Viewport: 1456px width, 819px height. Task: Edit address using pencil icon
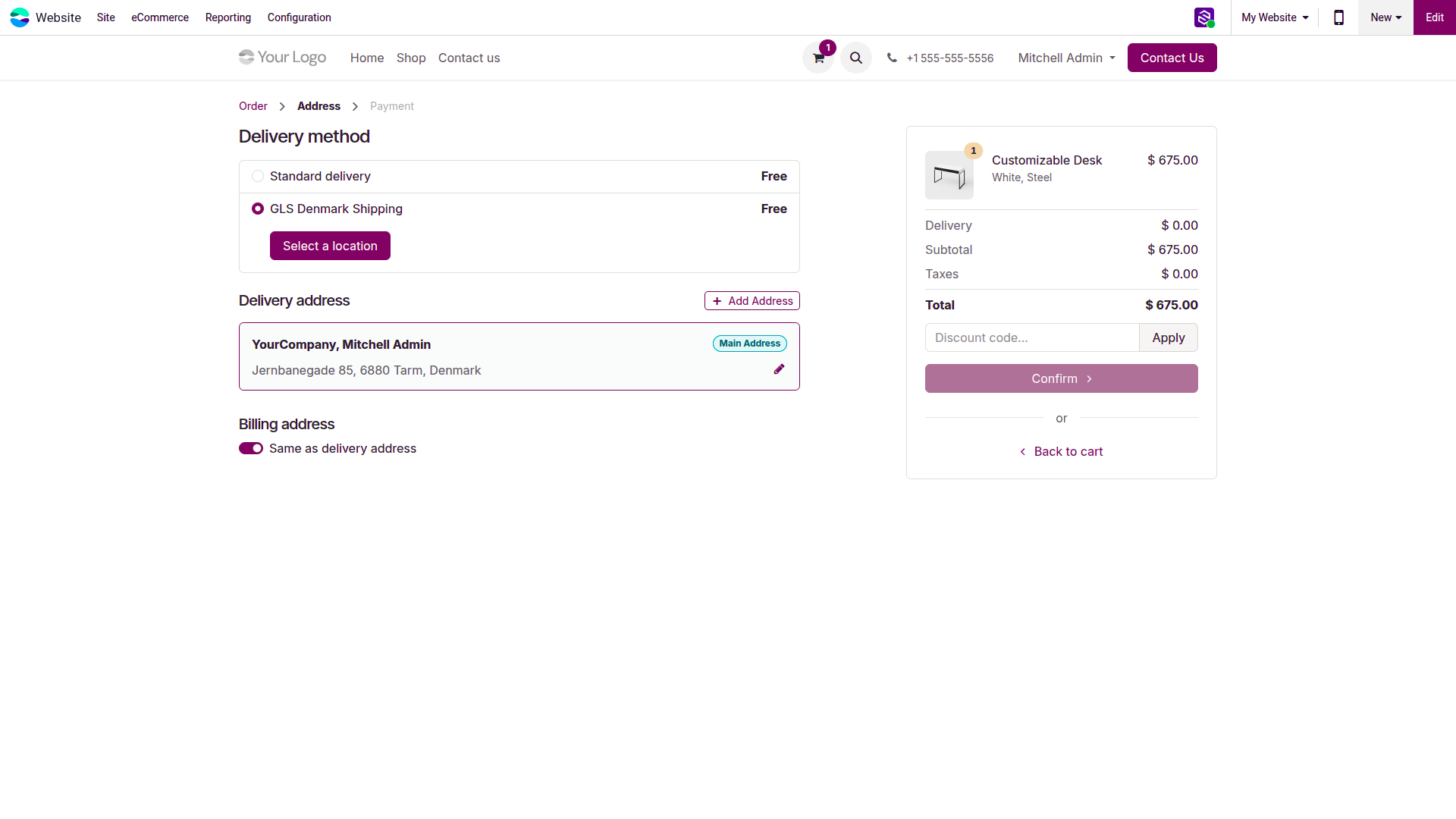point(779,369)
